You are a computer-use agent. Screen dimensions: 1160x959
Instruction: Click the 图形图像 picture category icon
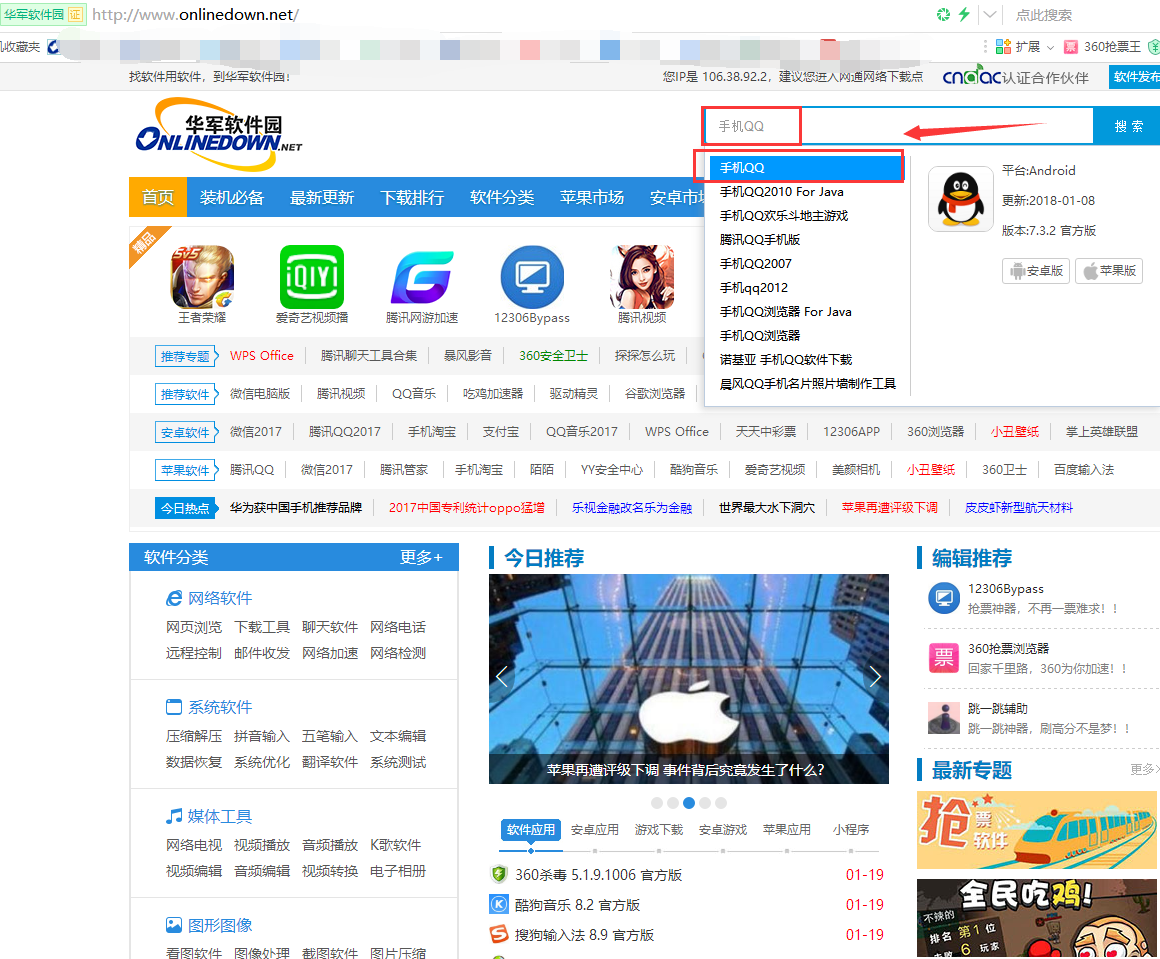tap(174, 925)
